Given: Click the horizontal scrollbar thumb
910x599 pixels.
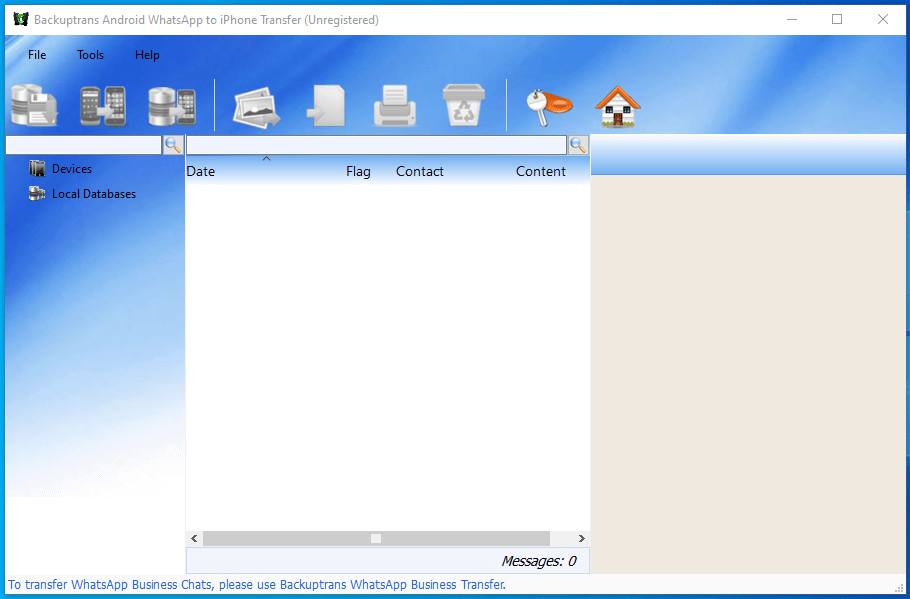Looking at the screenshot, I should click(x=376, y=539).
